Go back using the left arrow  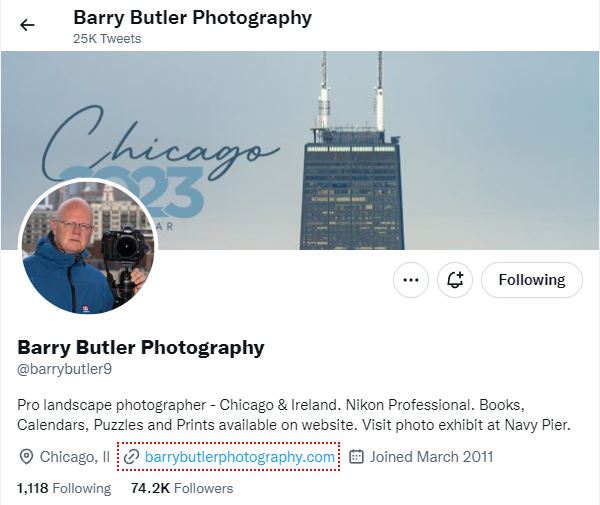click(x=27, y=25)
